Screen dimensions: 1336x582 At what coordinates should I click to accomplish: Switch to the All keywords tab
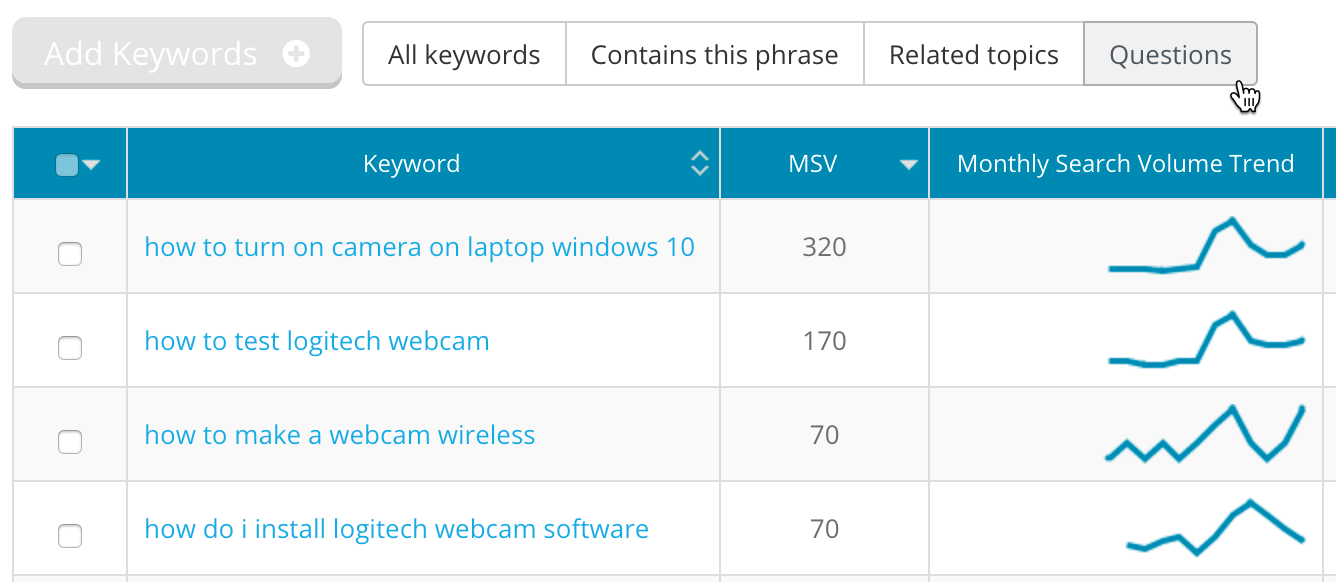(464, 55)
